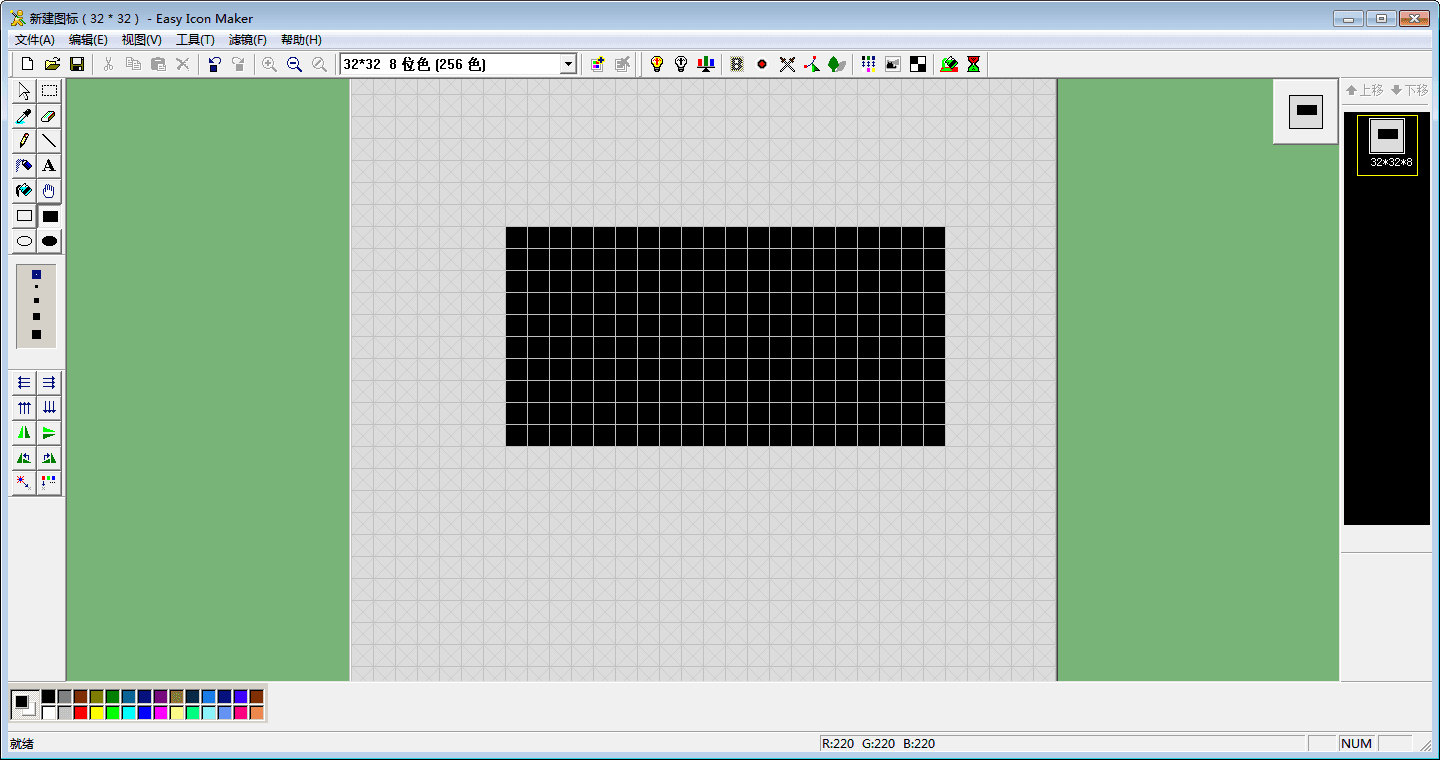
Task: Open the 滤镜(F) filter menu
Action: (247, 39)
